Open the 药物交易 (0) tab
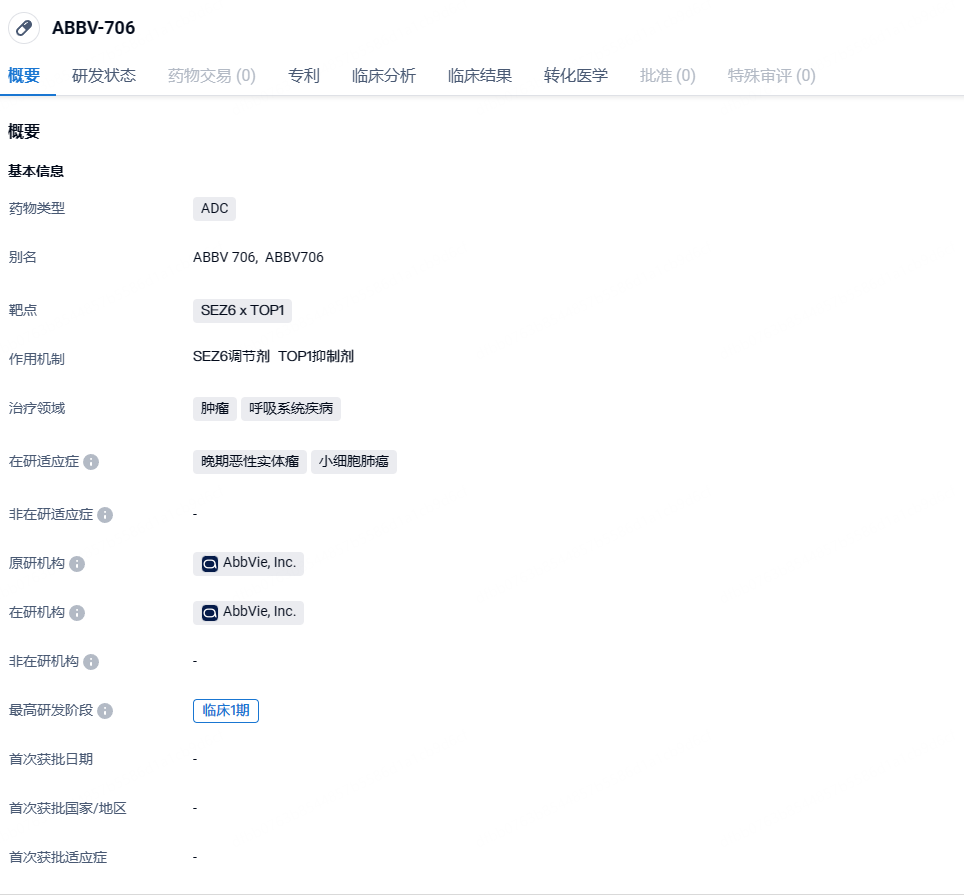 [211, 76]
